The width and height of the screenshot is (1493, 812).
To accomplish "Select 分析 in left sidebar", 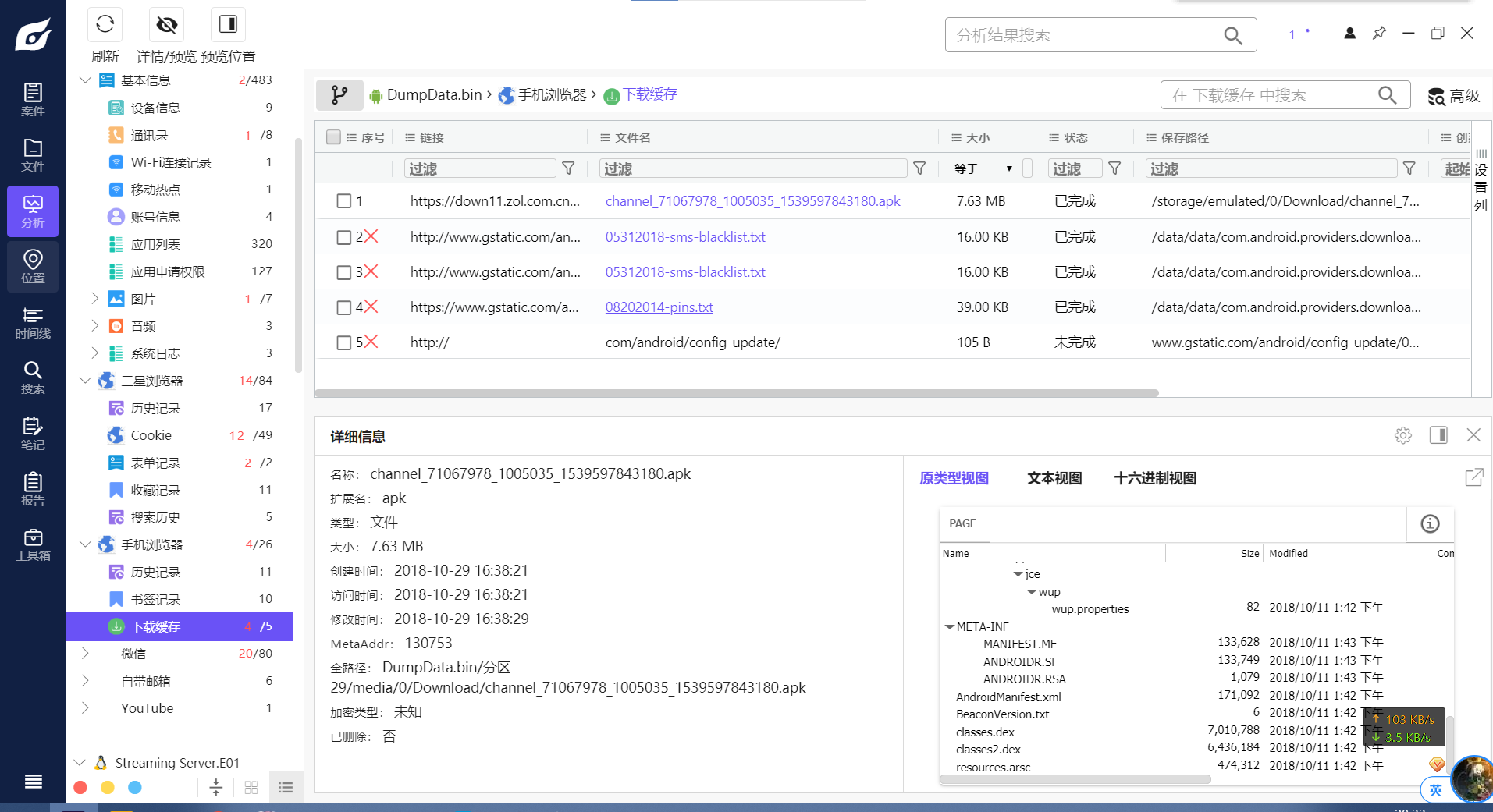I will coord(33,211).
